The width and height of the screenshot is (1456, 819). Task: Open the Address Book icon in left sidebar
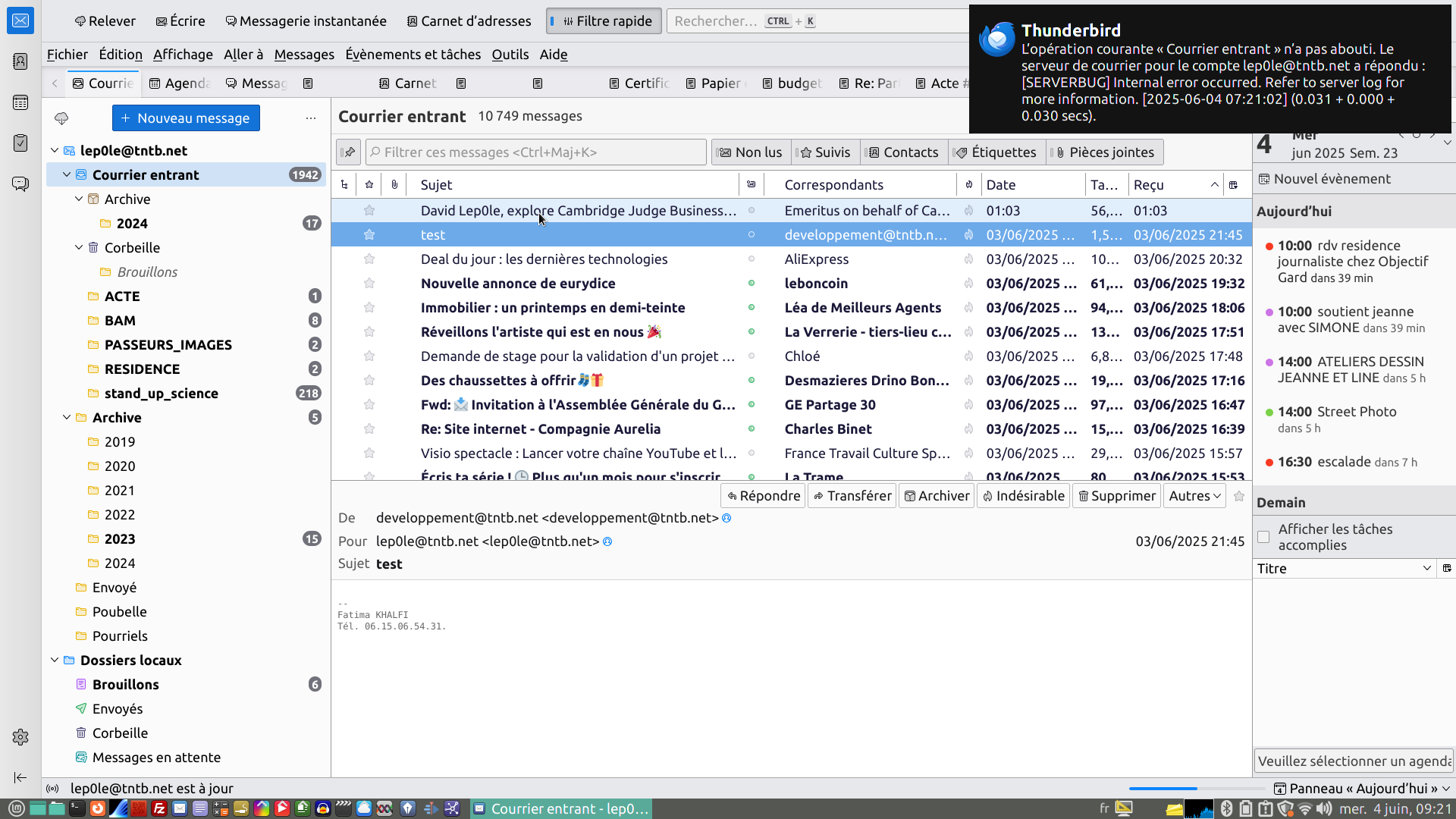point(20,61)
